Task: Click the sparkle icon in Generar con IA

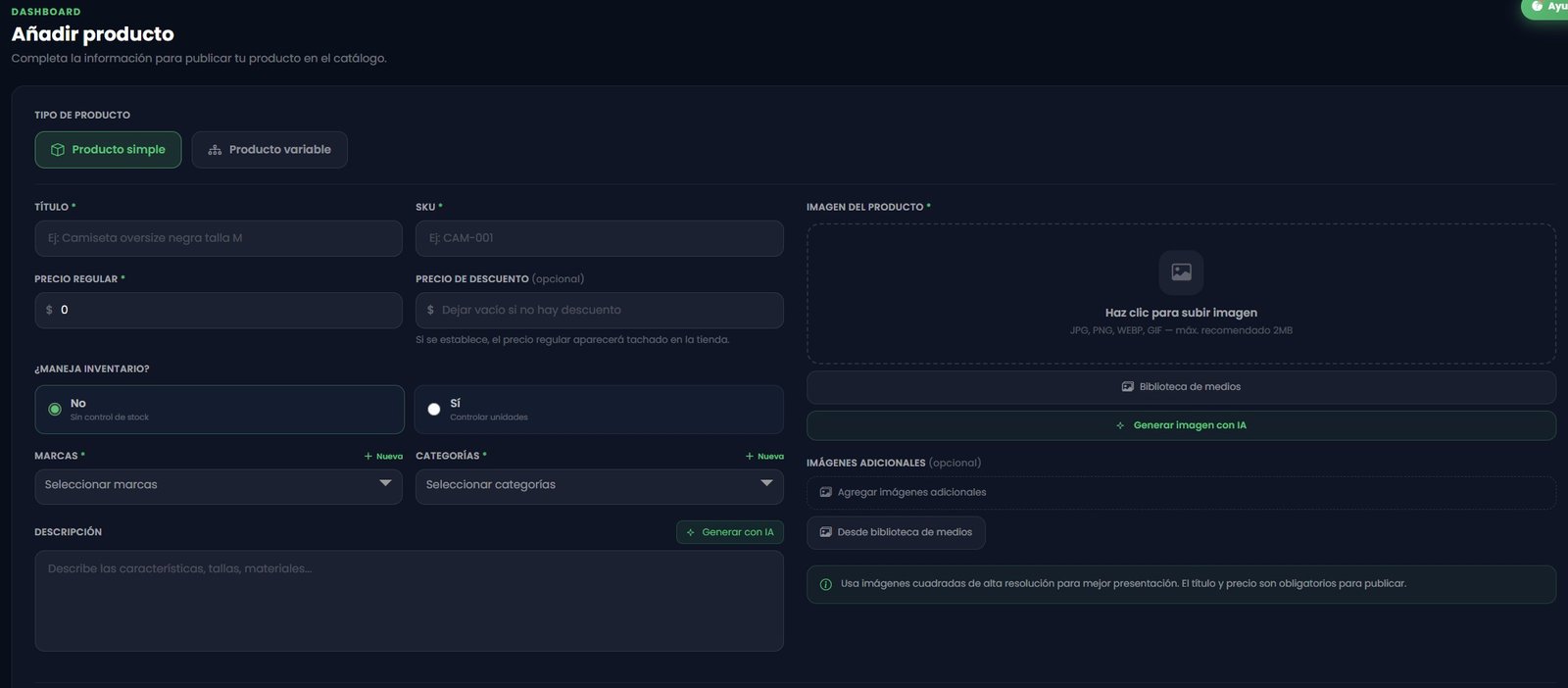Action: (x=690, y=532)
